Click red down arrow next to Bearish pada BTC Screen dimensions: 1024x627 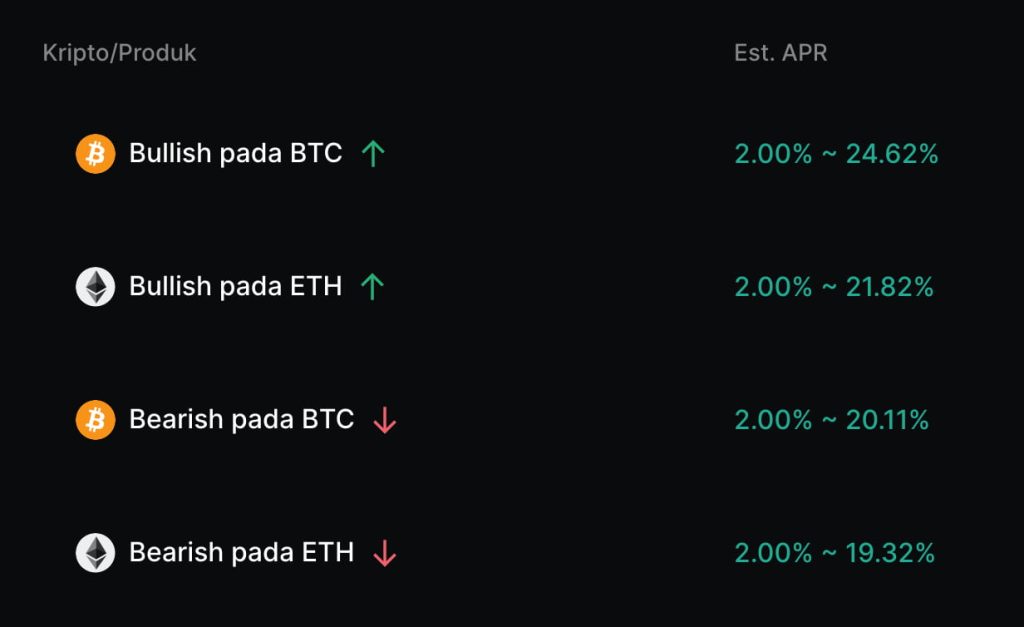coord(385,421)
